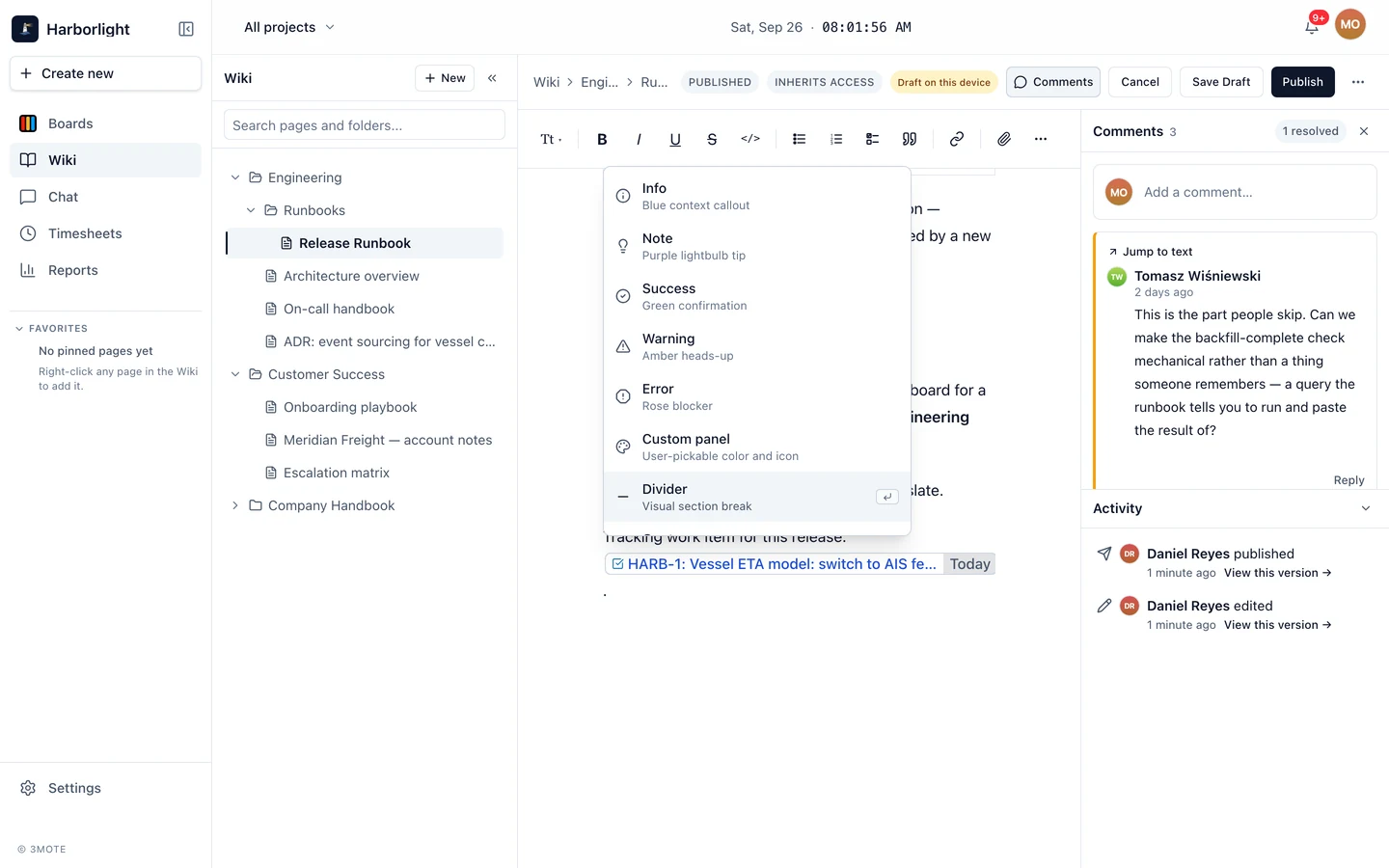This screenshot has width=1389, height=868.
Task: Open the On-call handbook page
Action: [x=364, y=309]
